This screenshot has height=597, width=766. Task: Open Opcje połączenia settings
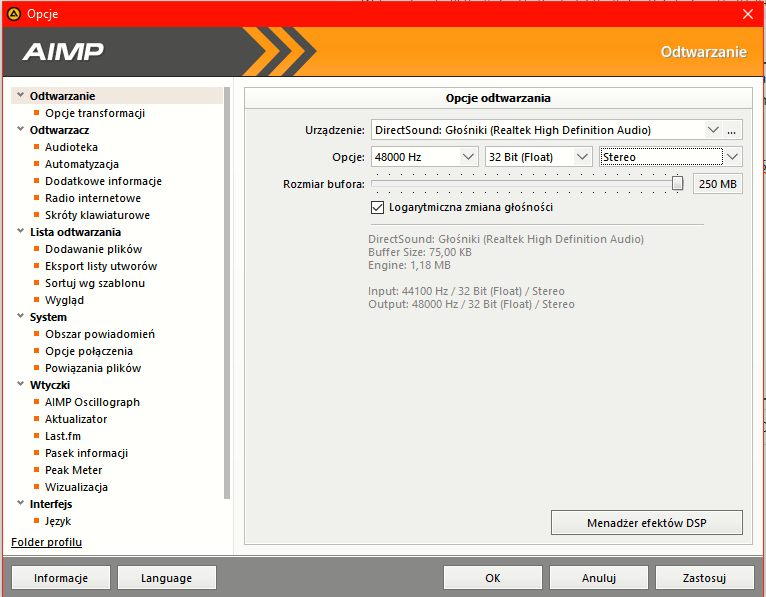coord(89,351)
